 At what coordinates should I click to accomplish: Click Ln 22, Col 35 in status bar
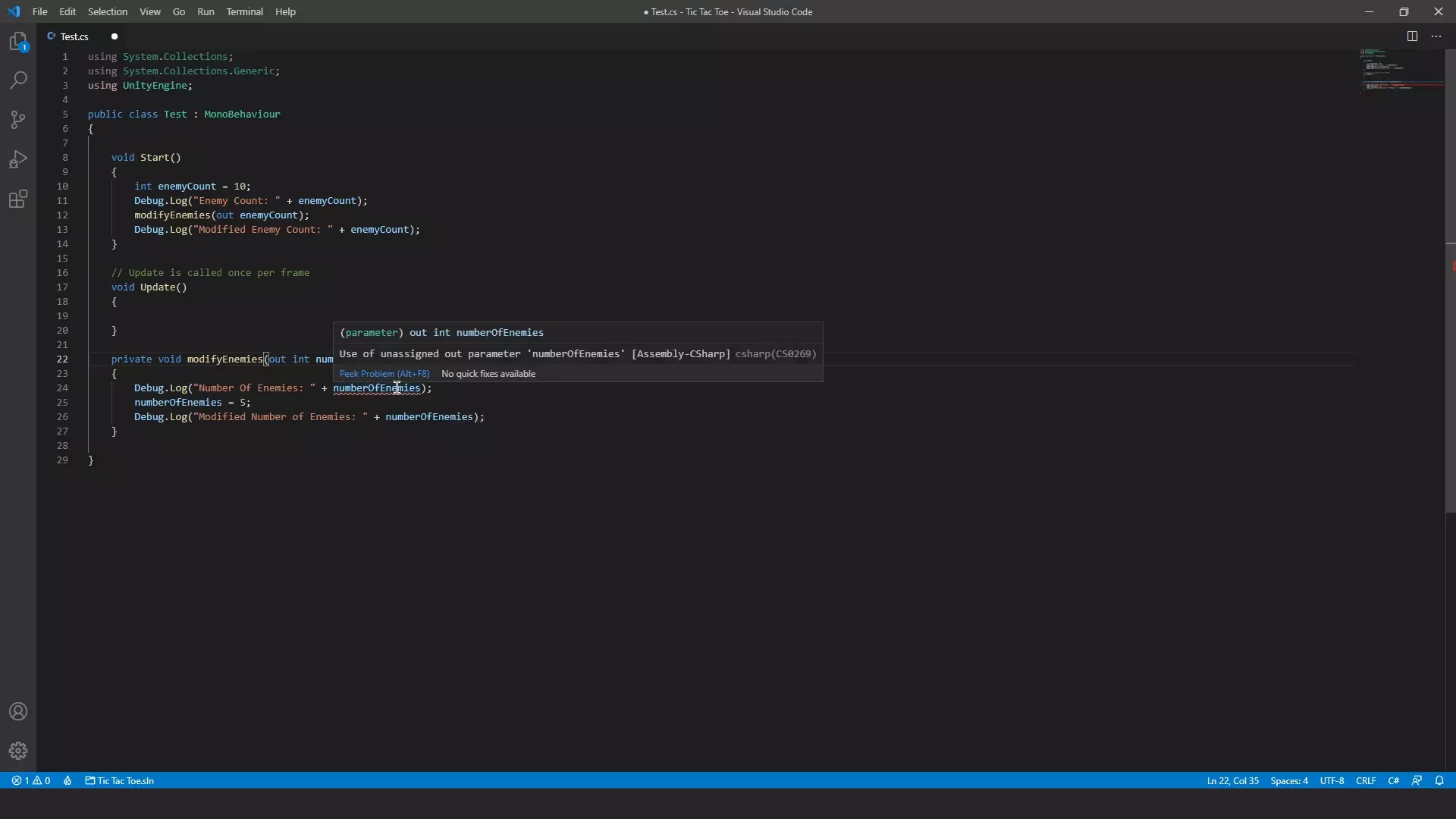click(1232, 780)
